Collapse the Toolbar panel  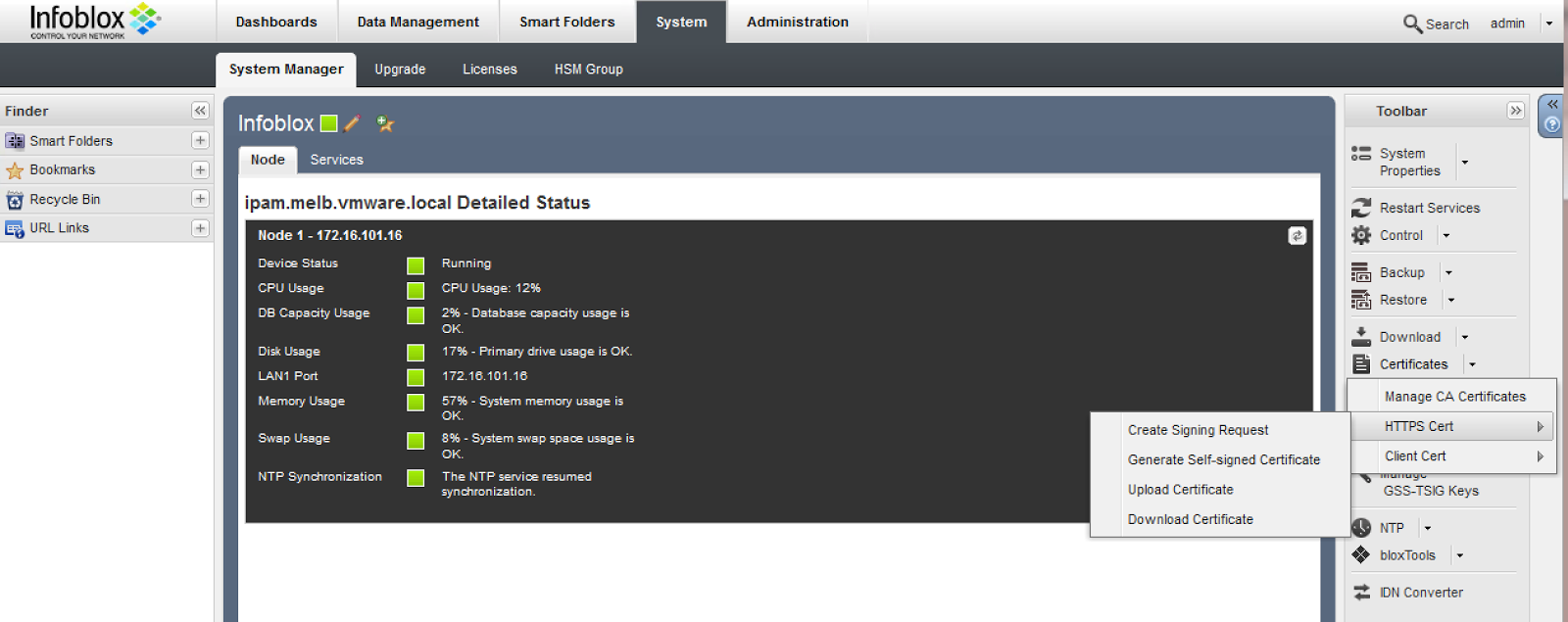[x=1516, y=111]
